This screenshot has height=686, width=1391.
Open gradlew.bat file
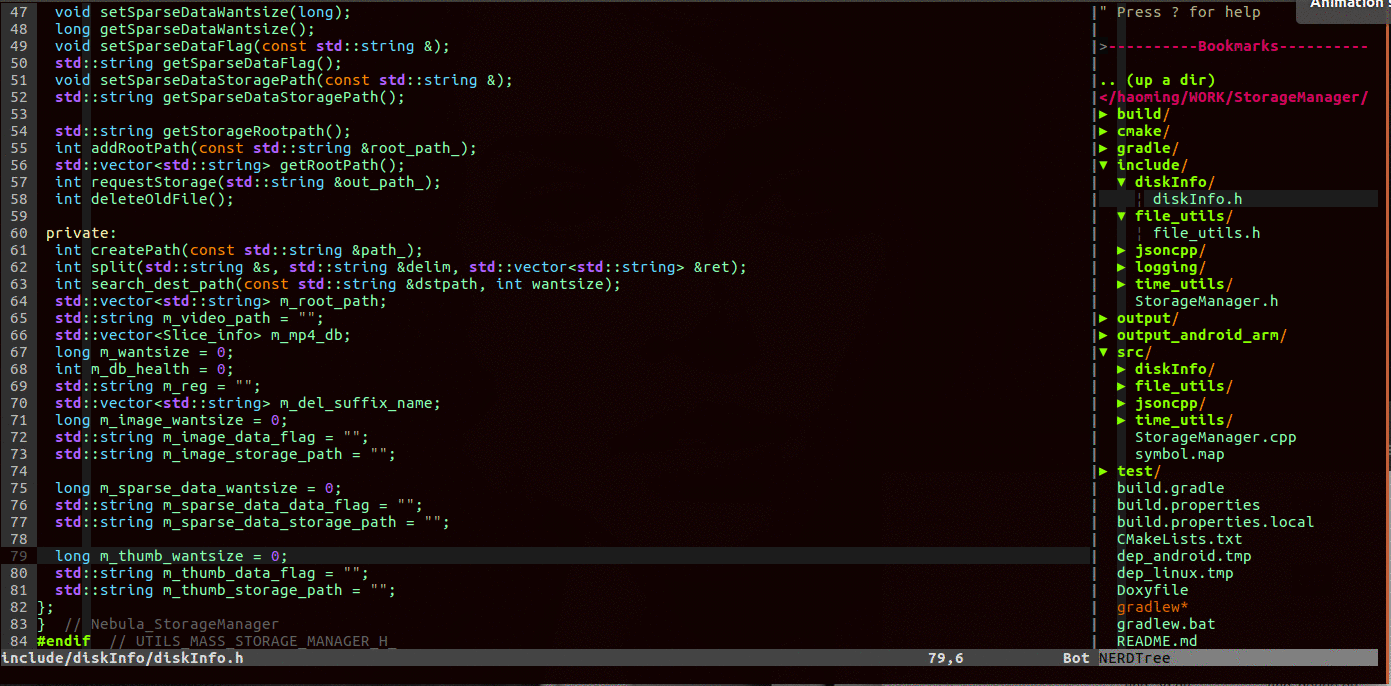[1166, 624]
